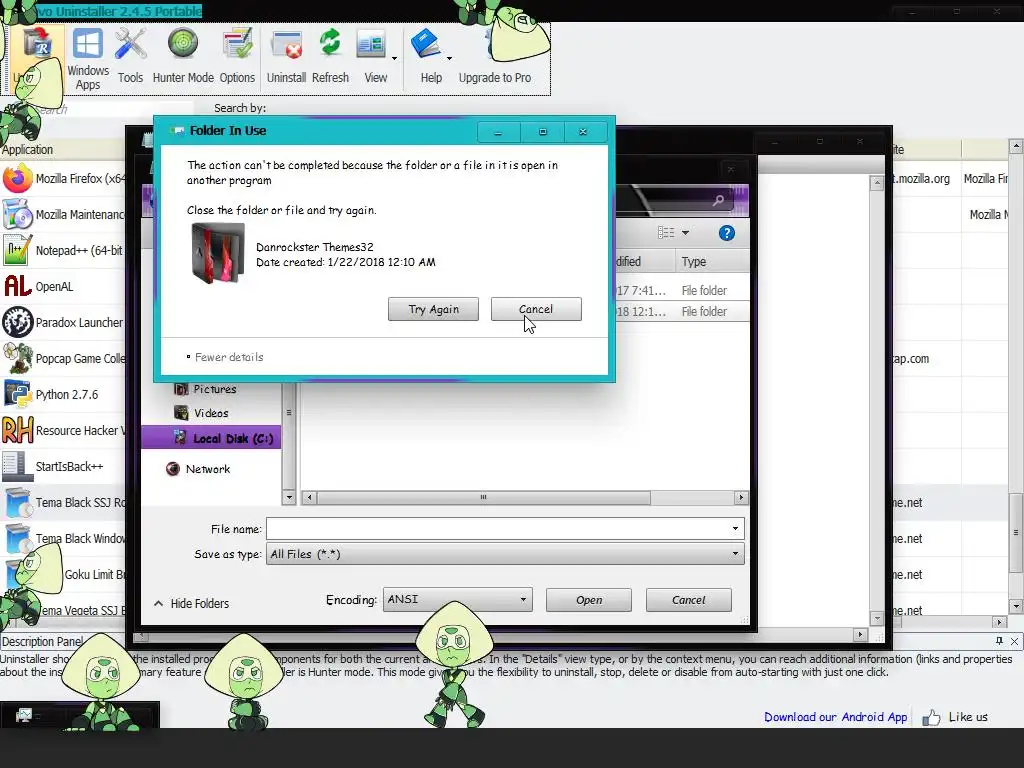Open Windows Apps in Revo toolbar
This screenshot has height=768, width=1024.
[x=88, y=59]
